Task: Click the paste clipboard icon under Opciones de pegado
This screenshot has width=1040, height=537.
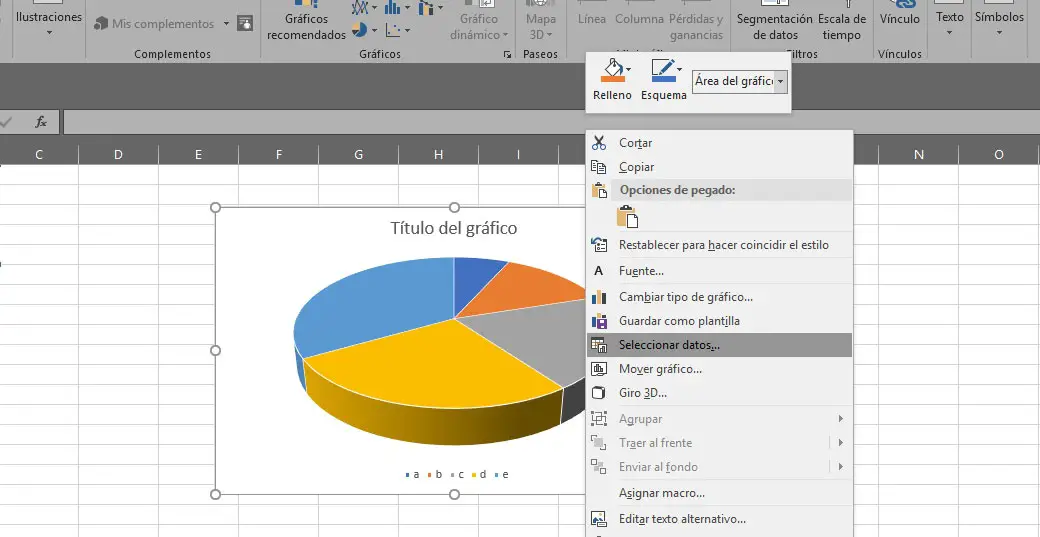Action: tap(627, 217)
